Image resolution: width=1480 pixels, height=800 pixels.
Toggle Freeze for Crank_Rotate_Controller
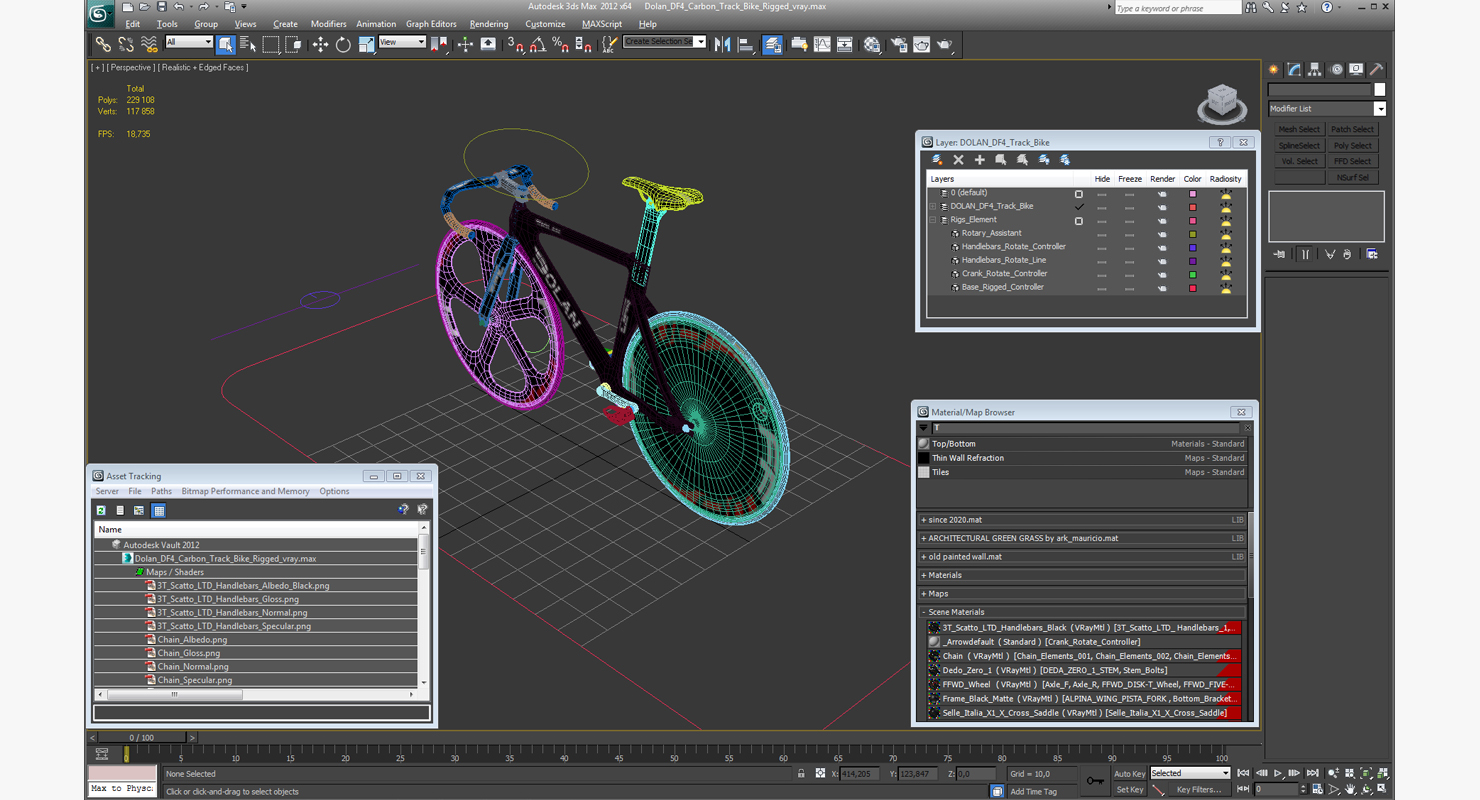point(1130,274)
